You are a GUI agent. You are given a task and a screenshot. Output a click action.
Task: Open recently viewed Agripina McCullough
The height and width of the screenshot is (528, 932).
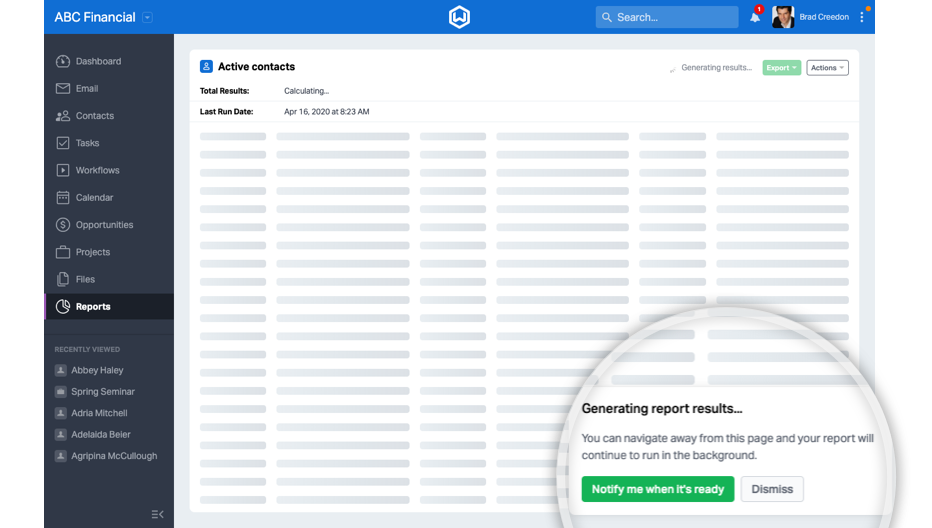[x=114, y=456]
